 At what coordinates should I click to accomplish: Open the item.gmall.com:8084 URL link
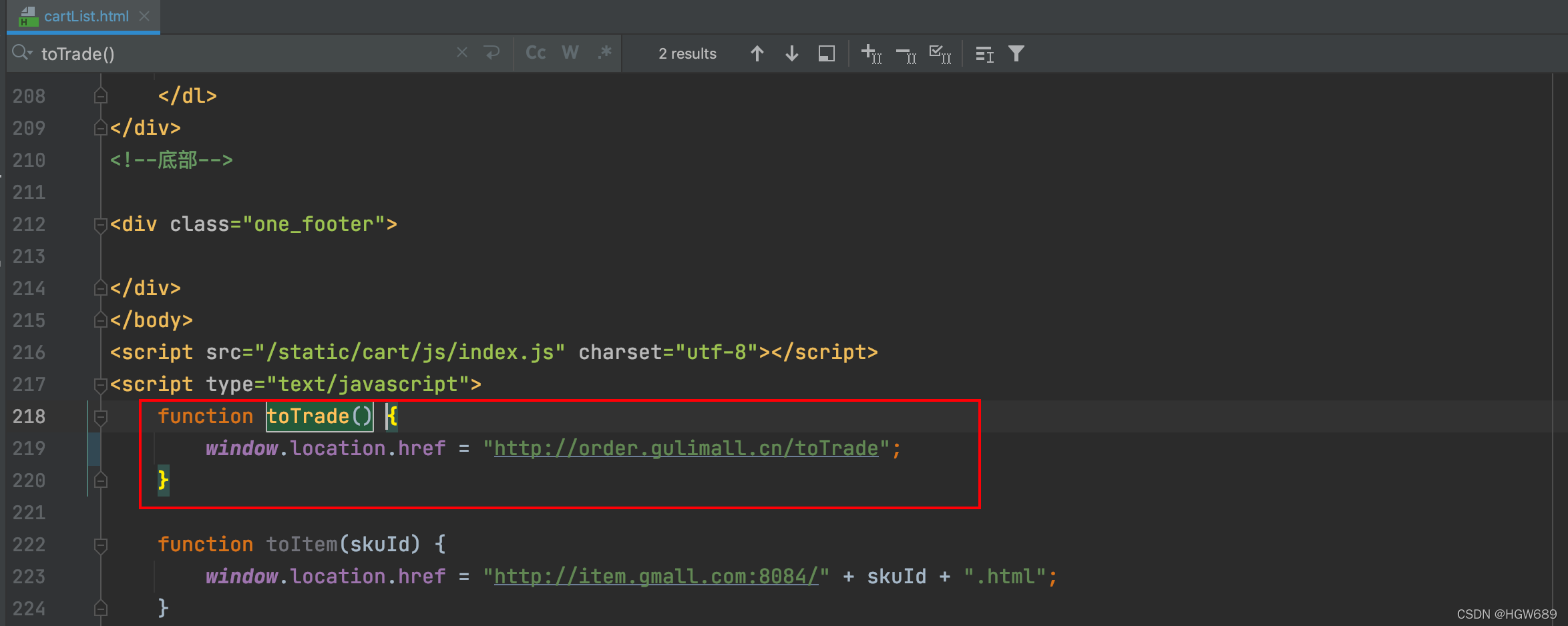(656, 577)
